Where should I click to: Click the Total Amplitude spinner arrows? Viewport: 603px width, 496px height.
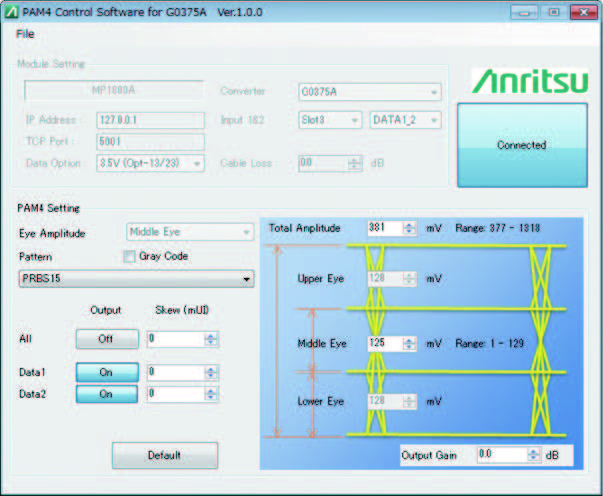[409, 228]
